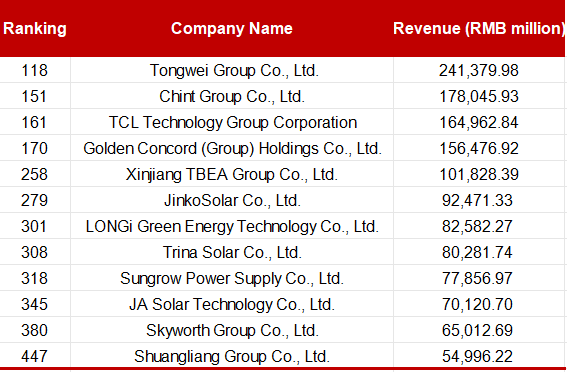Image resolution: width=567 pixels, height=372 pixels.
Task: Click the Ranking column header
Action: coord(35,29)
